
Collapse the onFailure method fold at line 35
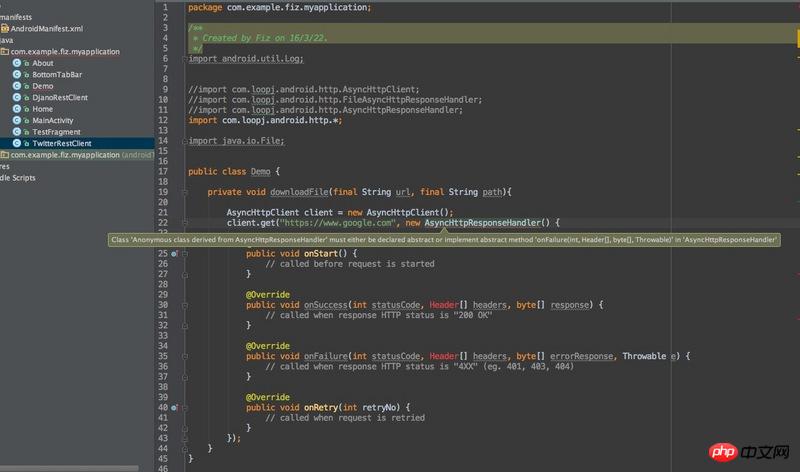pos(185,356)
